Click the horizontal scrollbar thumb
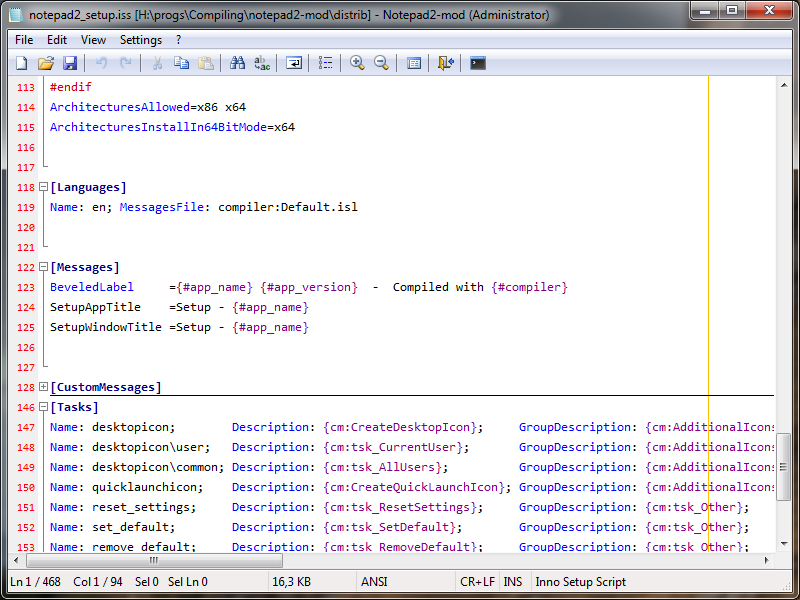The width and height of the screenshot is (800, 600). (154, 560)
